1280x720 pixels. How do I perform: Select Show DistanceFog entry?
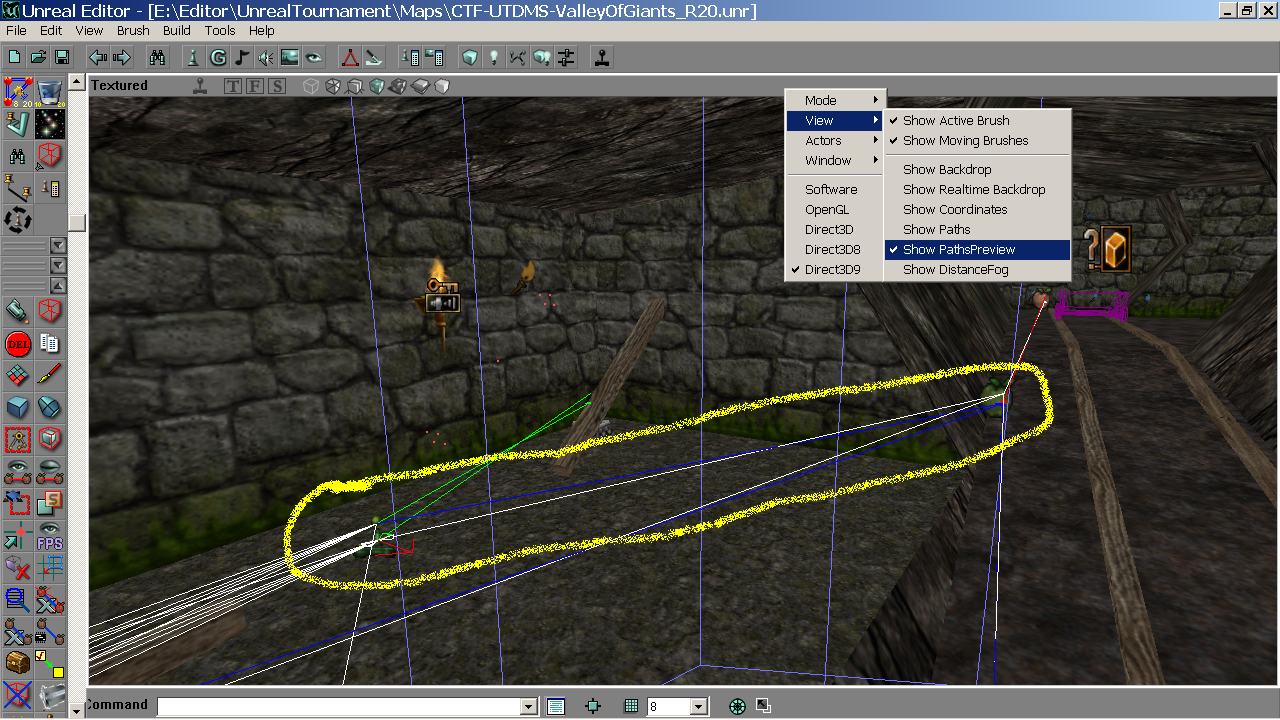click(978, 269)
